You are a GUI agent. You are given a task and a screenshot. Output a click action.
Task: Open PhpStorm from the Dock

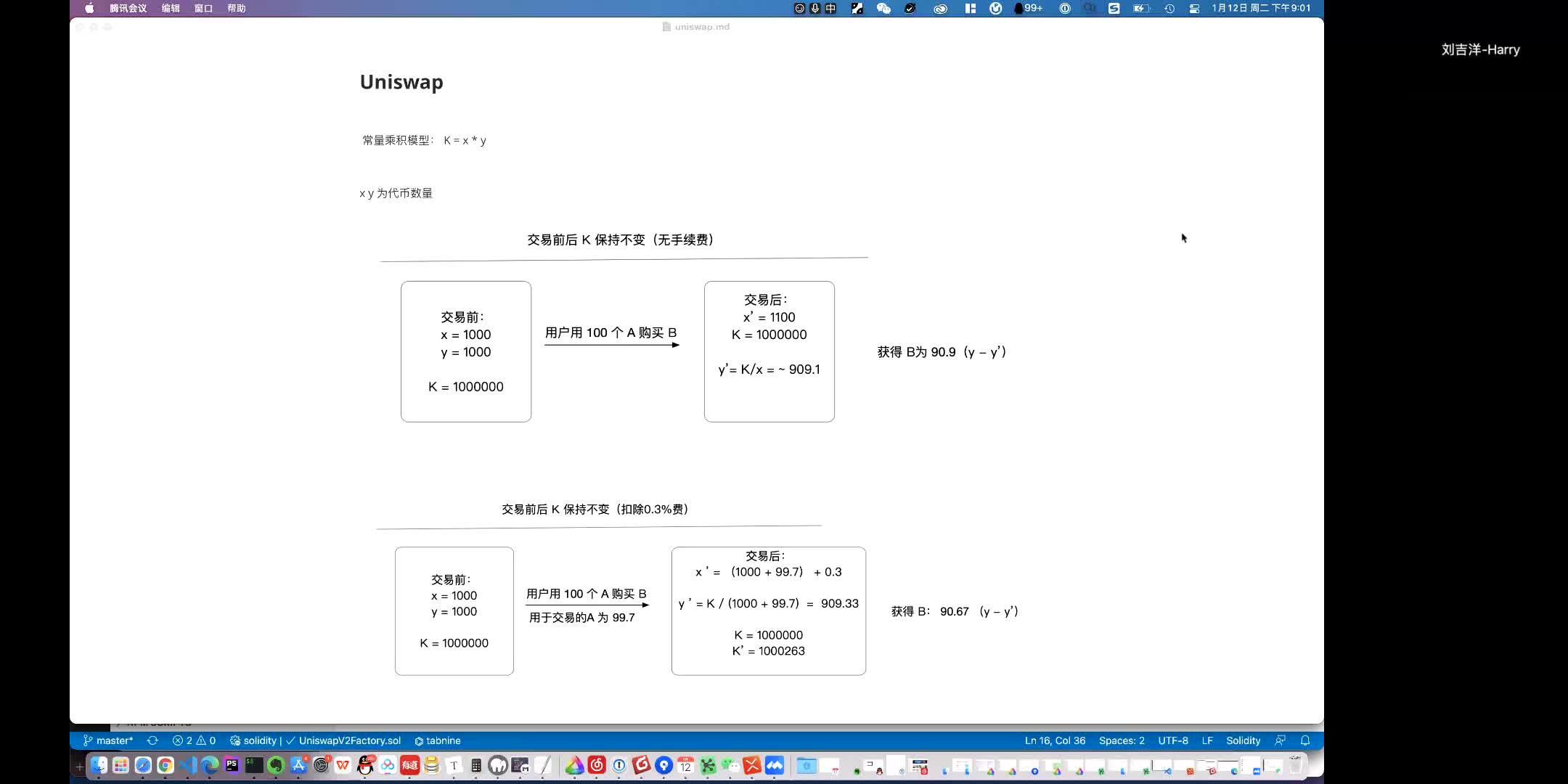(232, 765)
